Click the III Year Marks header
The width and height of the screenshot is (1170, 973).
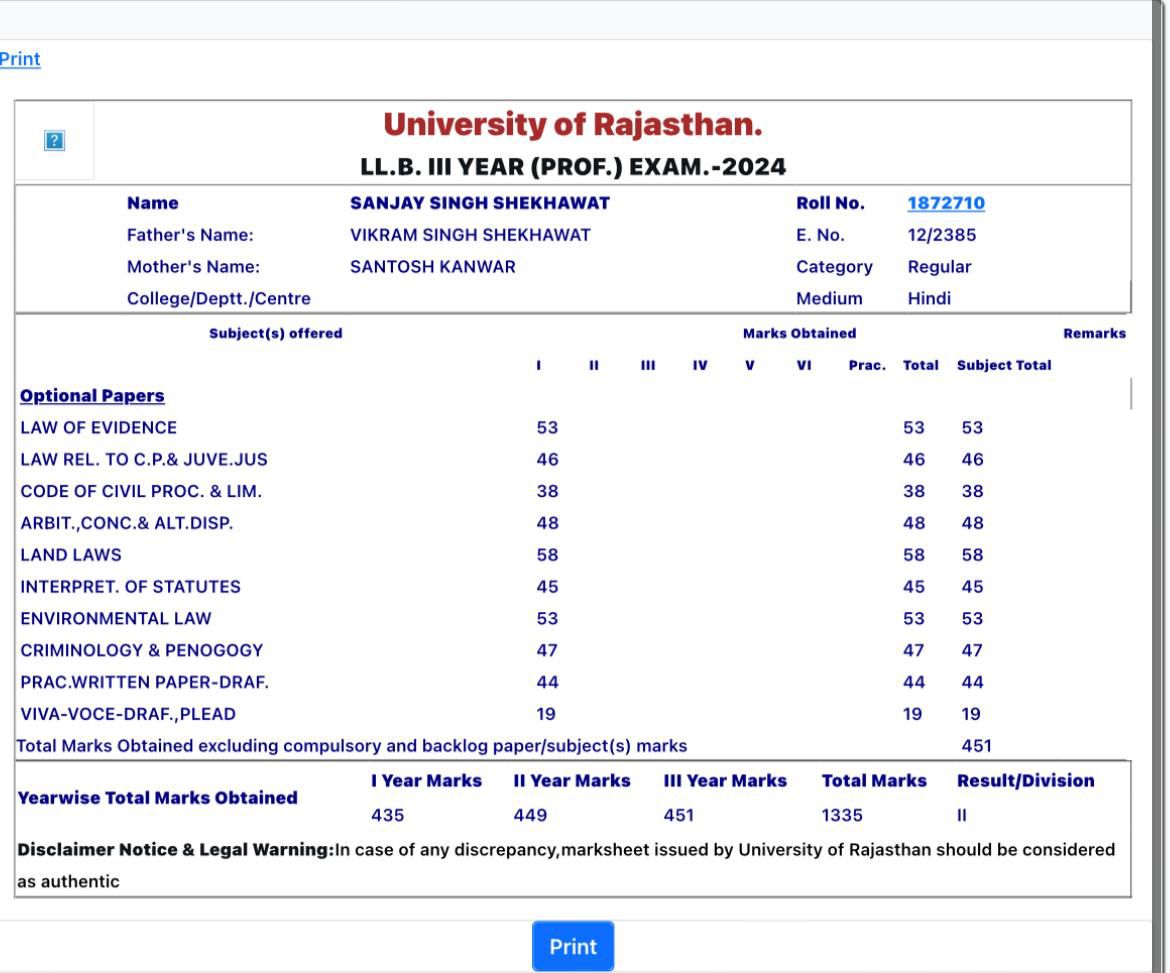[x=725, y=780]
